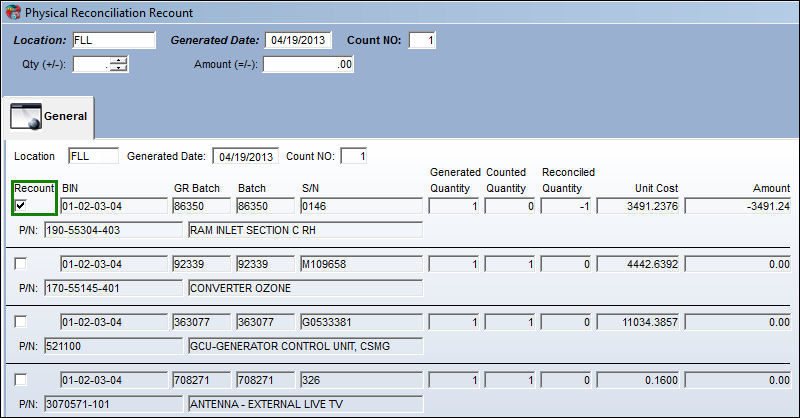Click General tab Generated Date field

coord(245,156)
